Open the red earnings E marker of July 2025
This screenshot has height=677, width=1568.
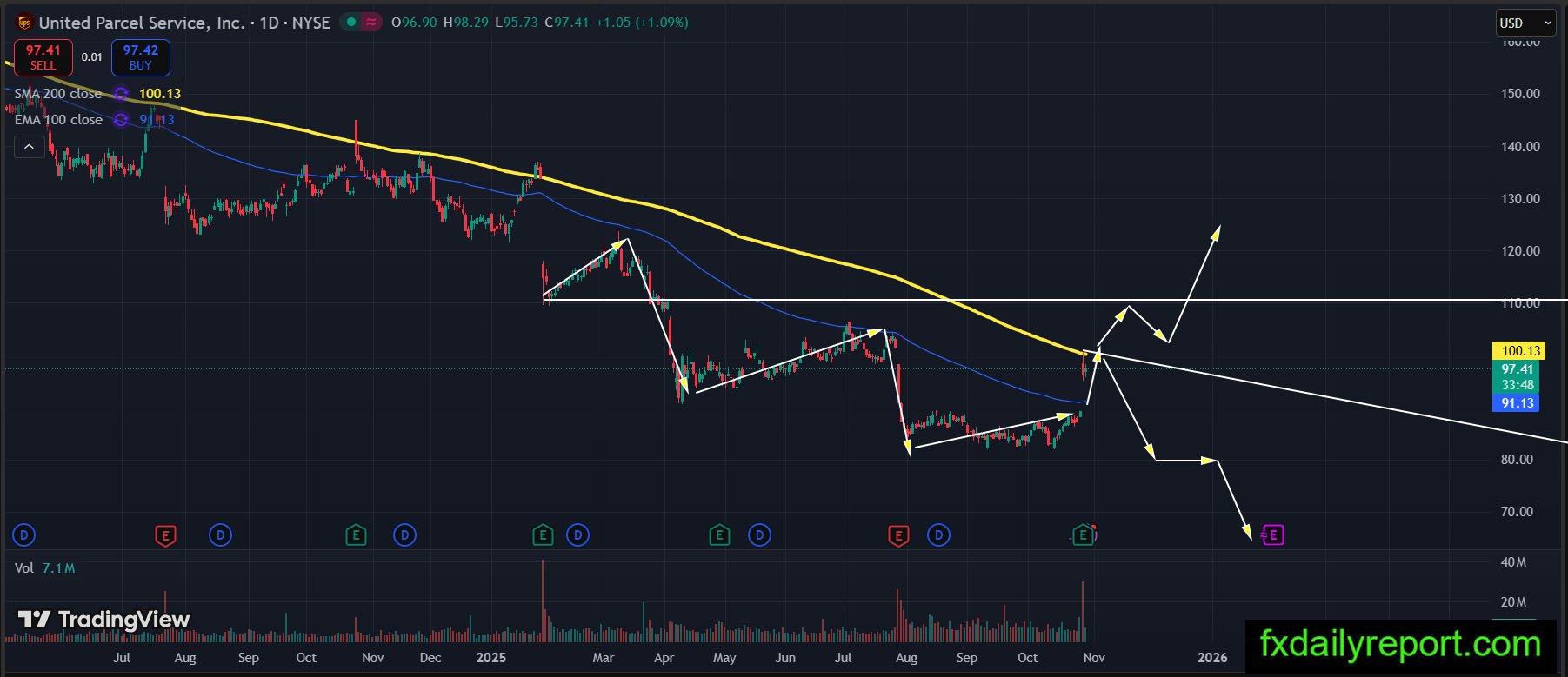pyautogui.click(x=898, y=534)
